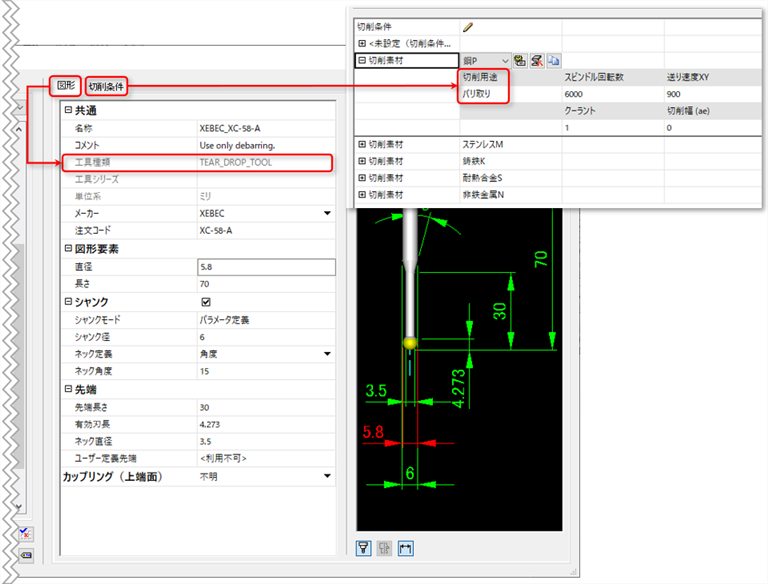This screenshot has height=584, width=768.
Task: Switch to the 図形 tab
Action: [65, 86]
